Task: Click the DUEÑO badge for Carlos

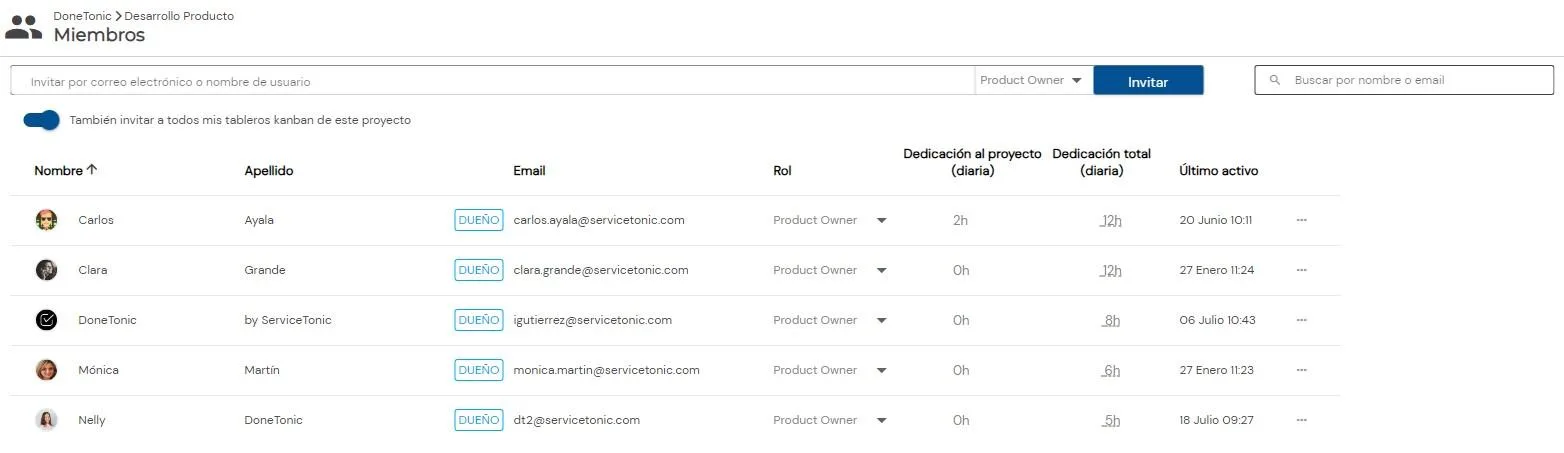Action: tap(479, 220)
